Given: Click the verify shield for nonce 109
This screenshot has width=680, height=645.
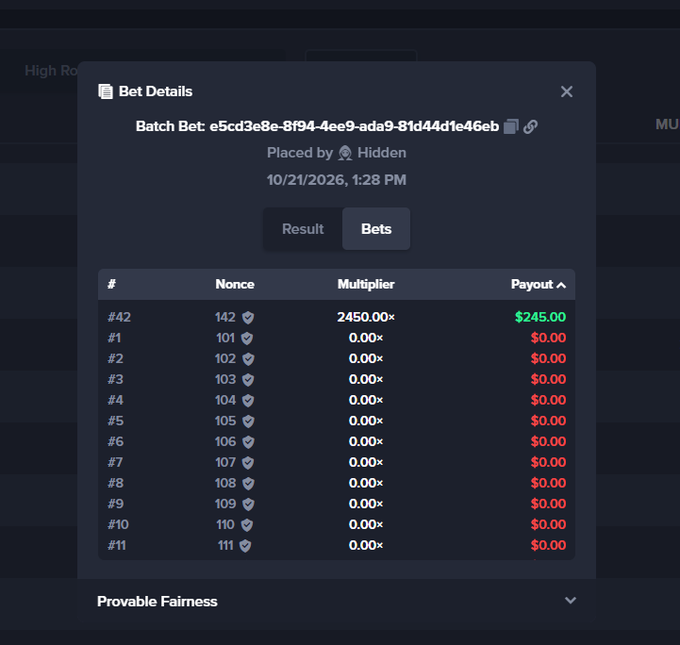Looking at the screenshot, I should [248, 504].
